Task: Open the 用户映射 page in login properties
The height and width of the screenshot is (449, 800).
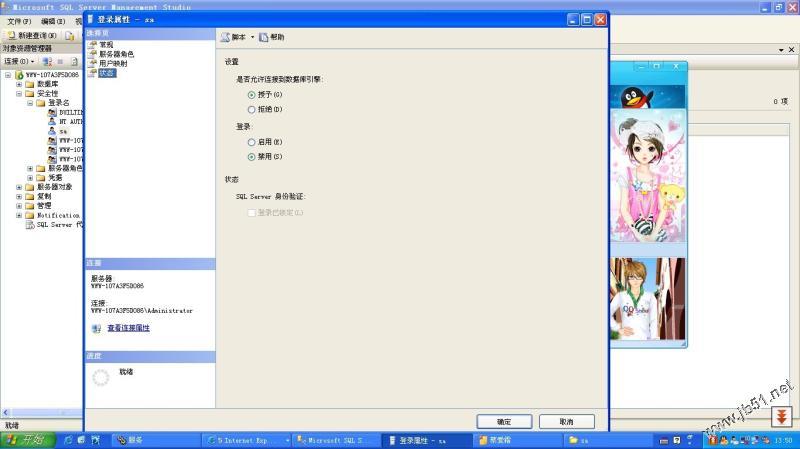Action: [x=113, y=63]
